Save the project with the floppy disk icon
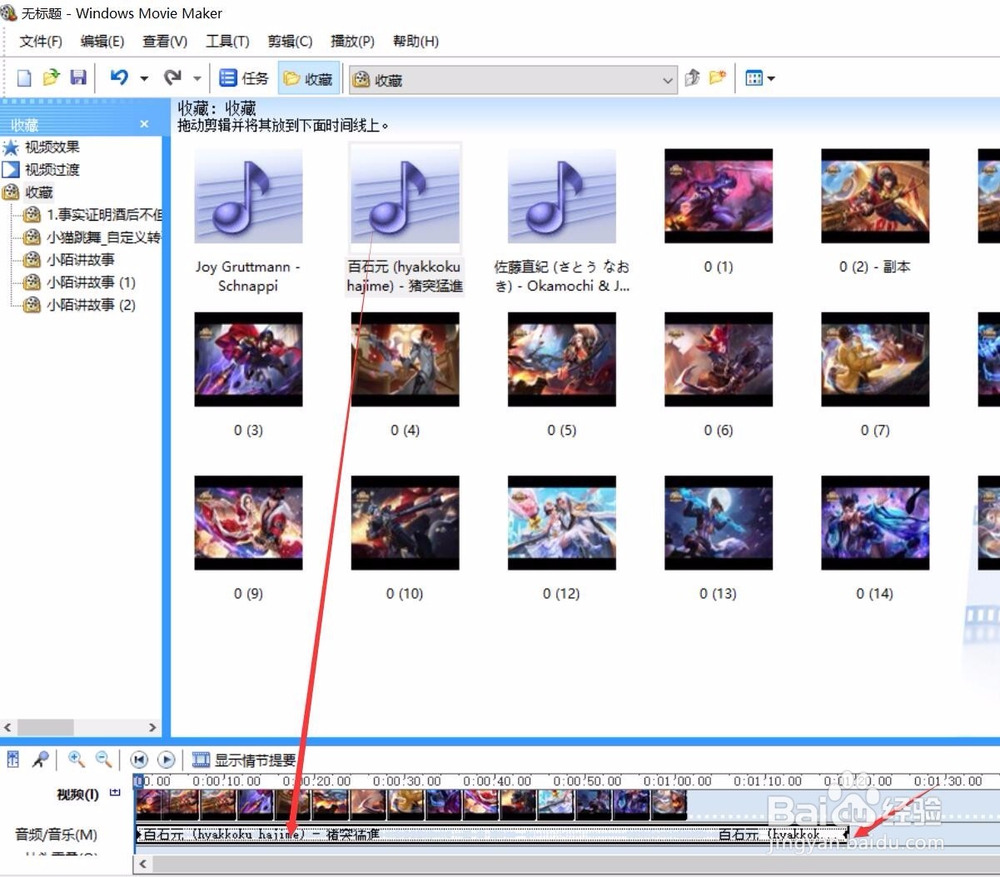Image resolution: width=1000 pixels, height=877 pixels. (78, 78)
